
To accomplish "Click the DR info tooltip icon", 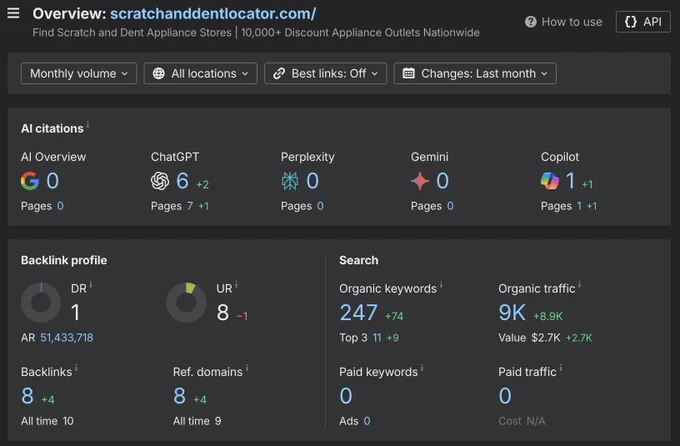I will point(91,285).
